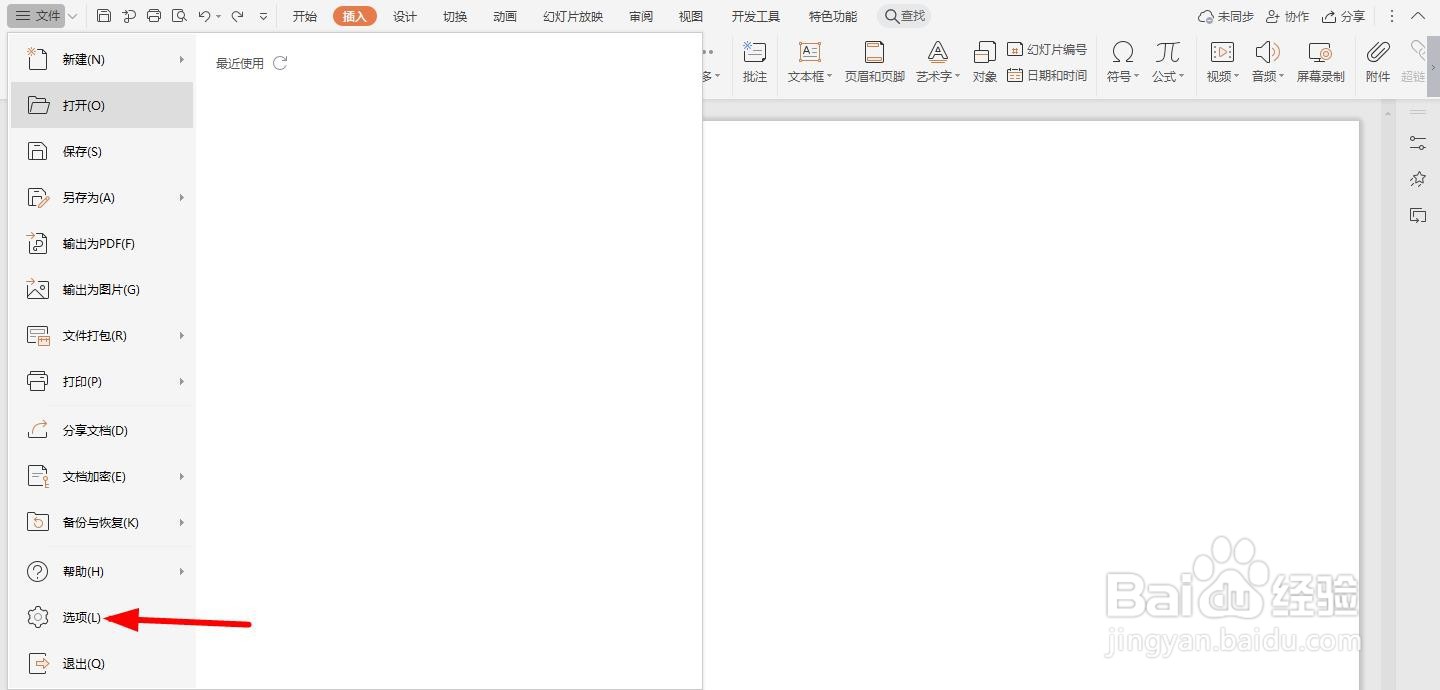Expand the 帮助(H) submenu arrow

click(x=182, y=571)
